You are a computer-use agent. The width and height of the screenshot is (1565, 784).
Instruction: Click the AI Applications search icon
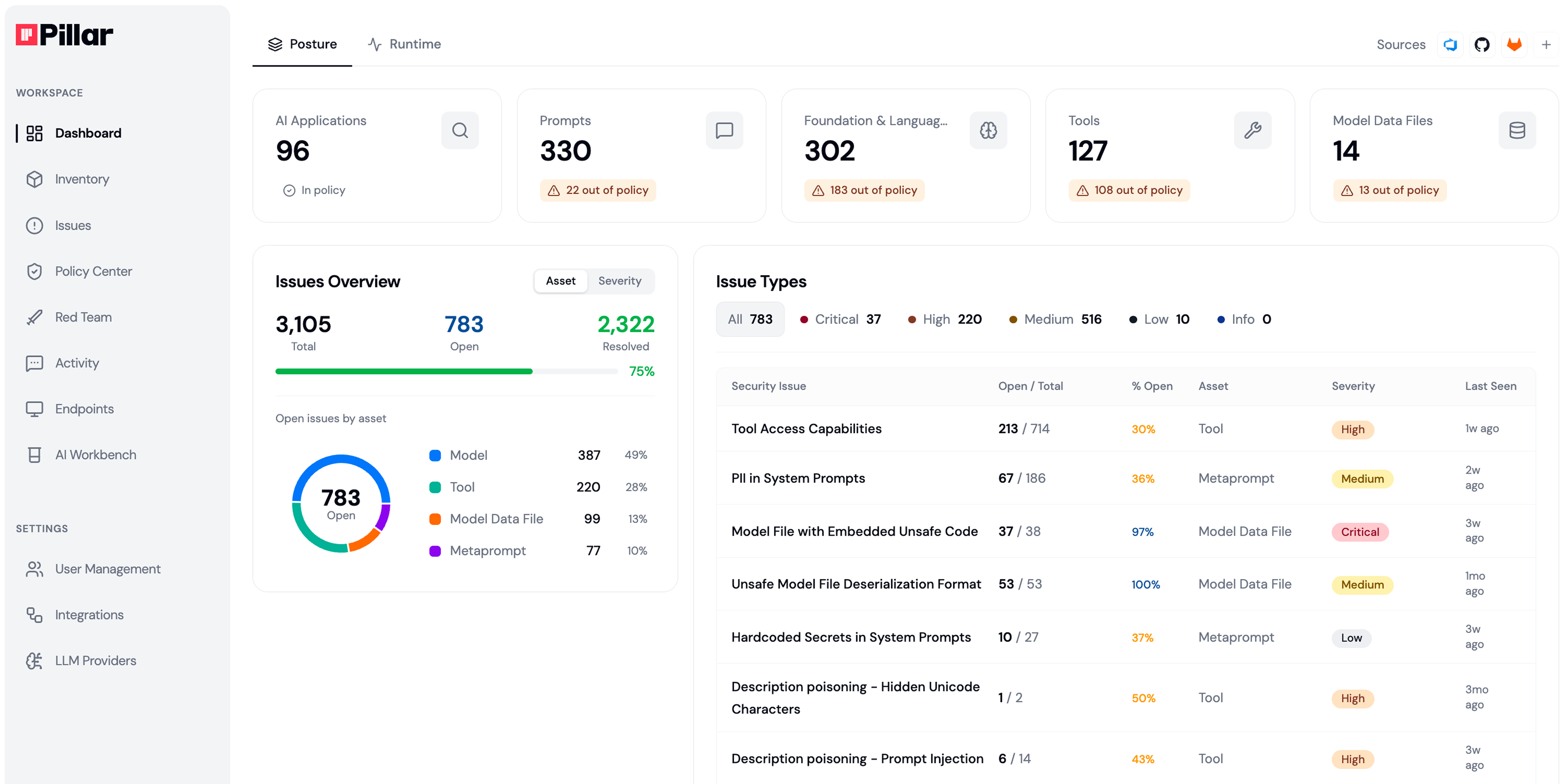[x=460, y=130]
